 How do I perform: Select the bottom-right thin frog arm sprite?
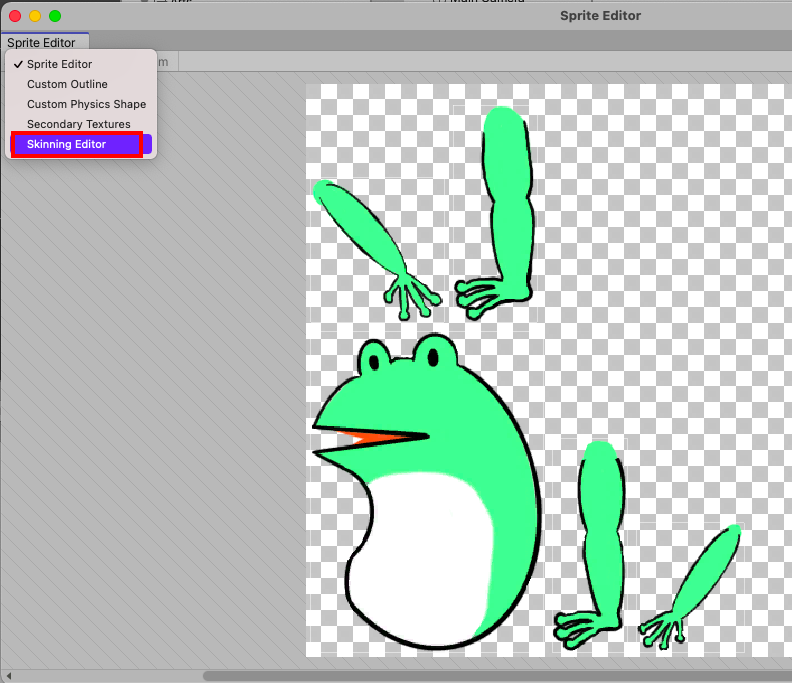(690, 587)
